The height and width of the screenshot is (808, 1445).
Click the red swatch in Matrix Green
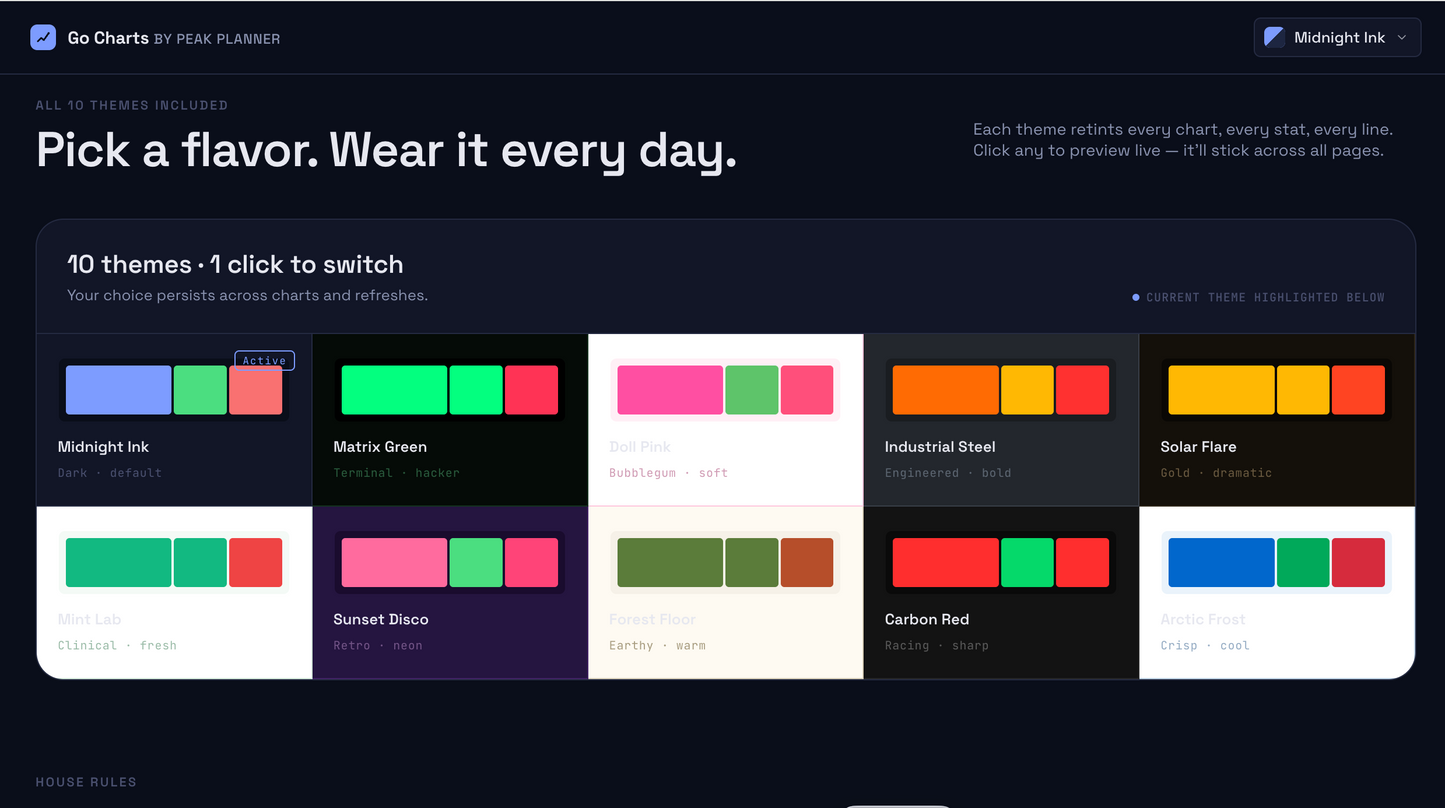[531, 390]
